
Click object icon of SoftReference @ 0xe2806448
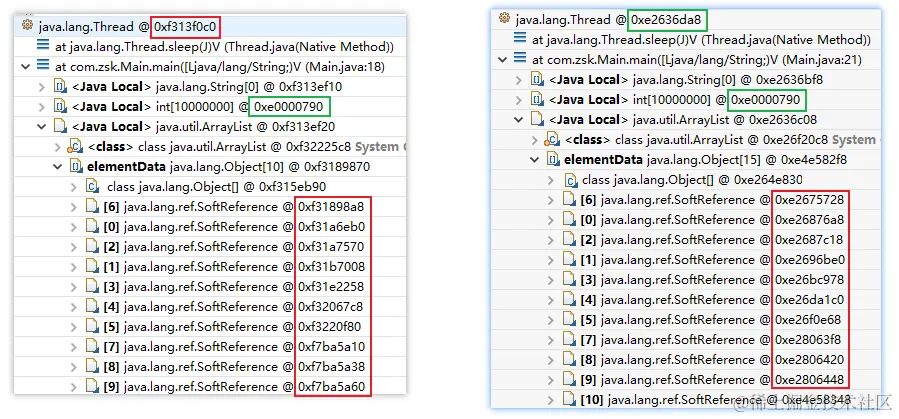569,379
